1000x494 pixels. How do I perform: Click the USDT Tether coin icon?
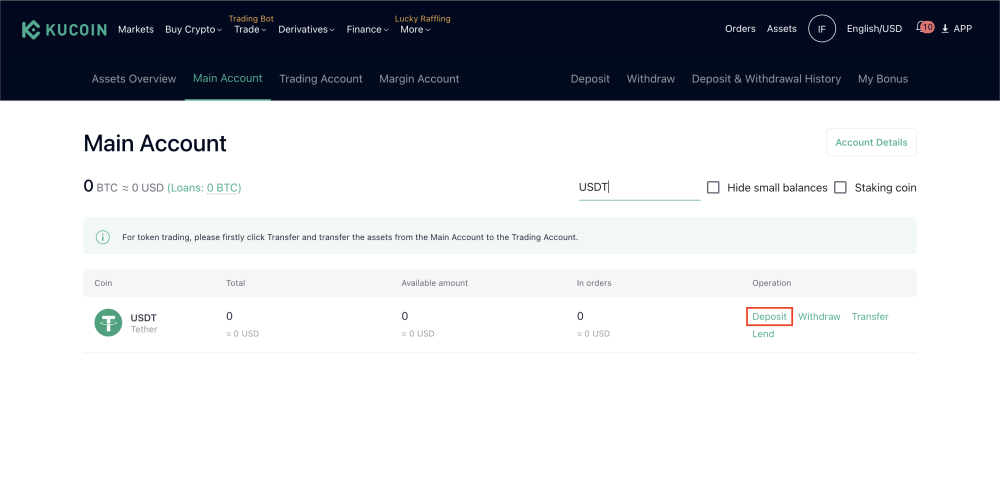pyautogui.click(x=108, y=323)
